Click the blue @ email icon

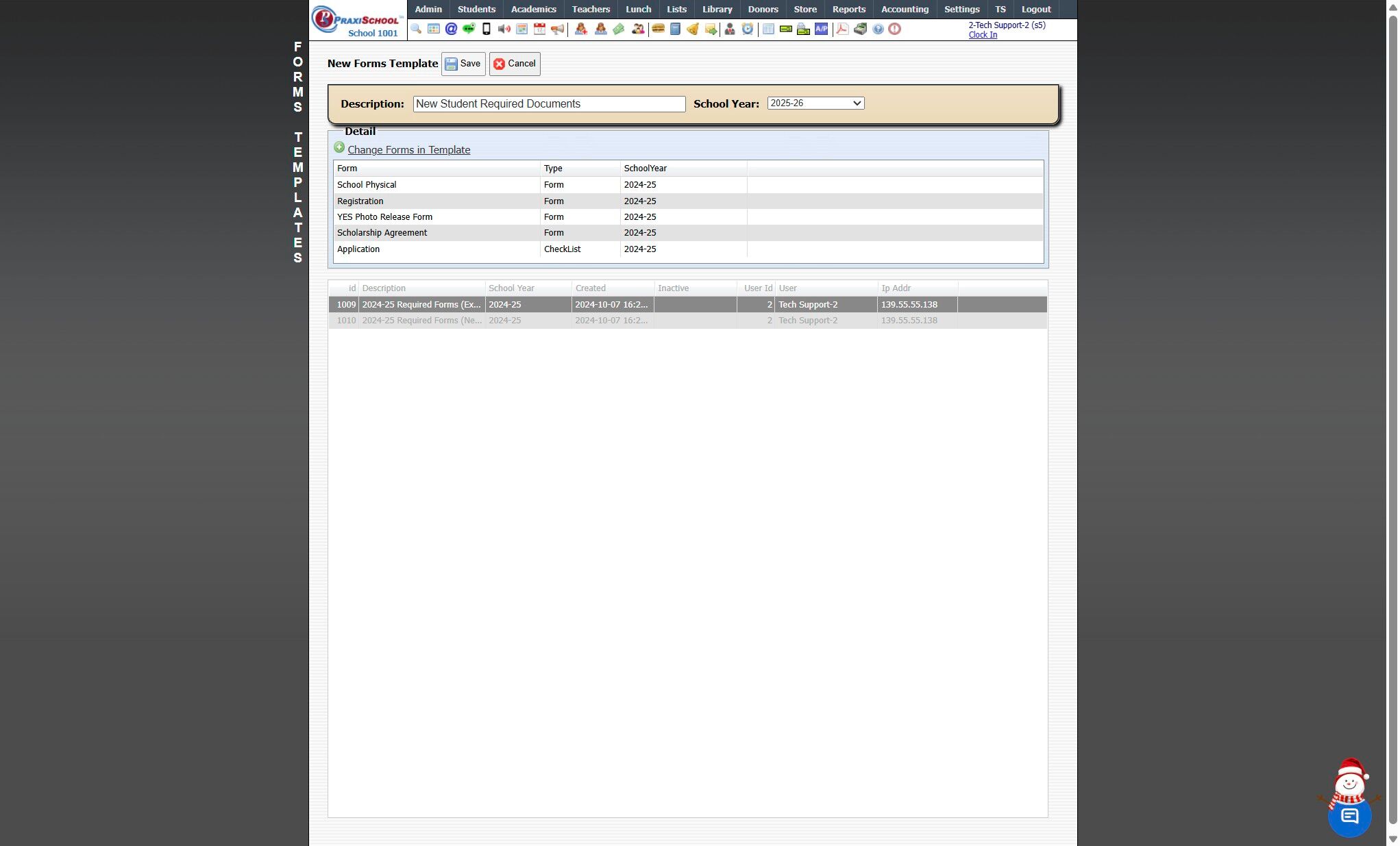pyautogui.click(x=451, y=29)
